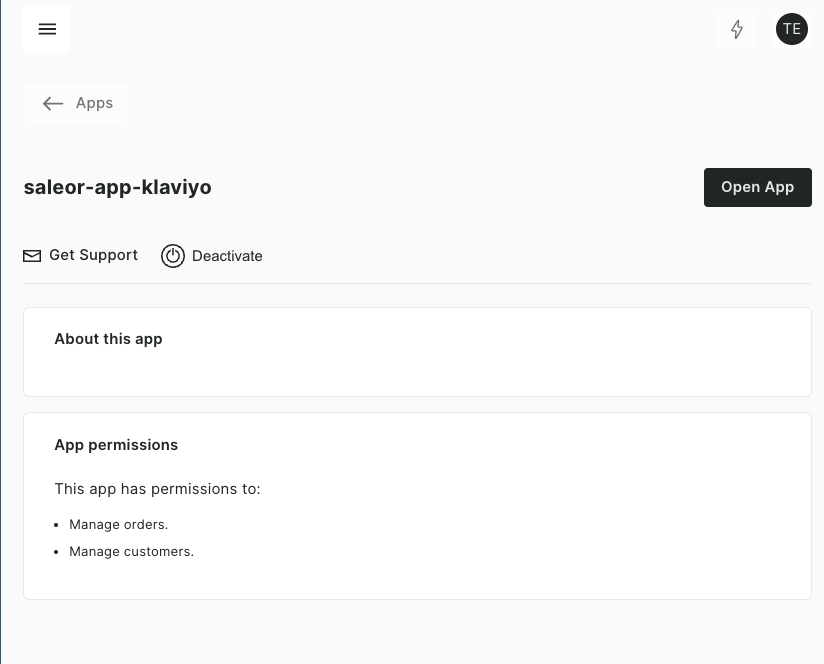Expand the App permissions card
824x664 pixels.
(x=116, y=445)
